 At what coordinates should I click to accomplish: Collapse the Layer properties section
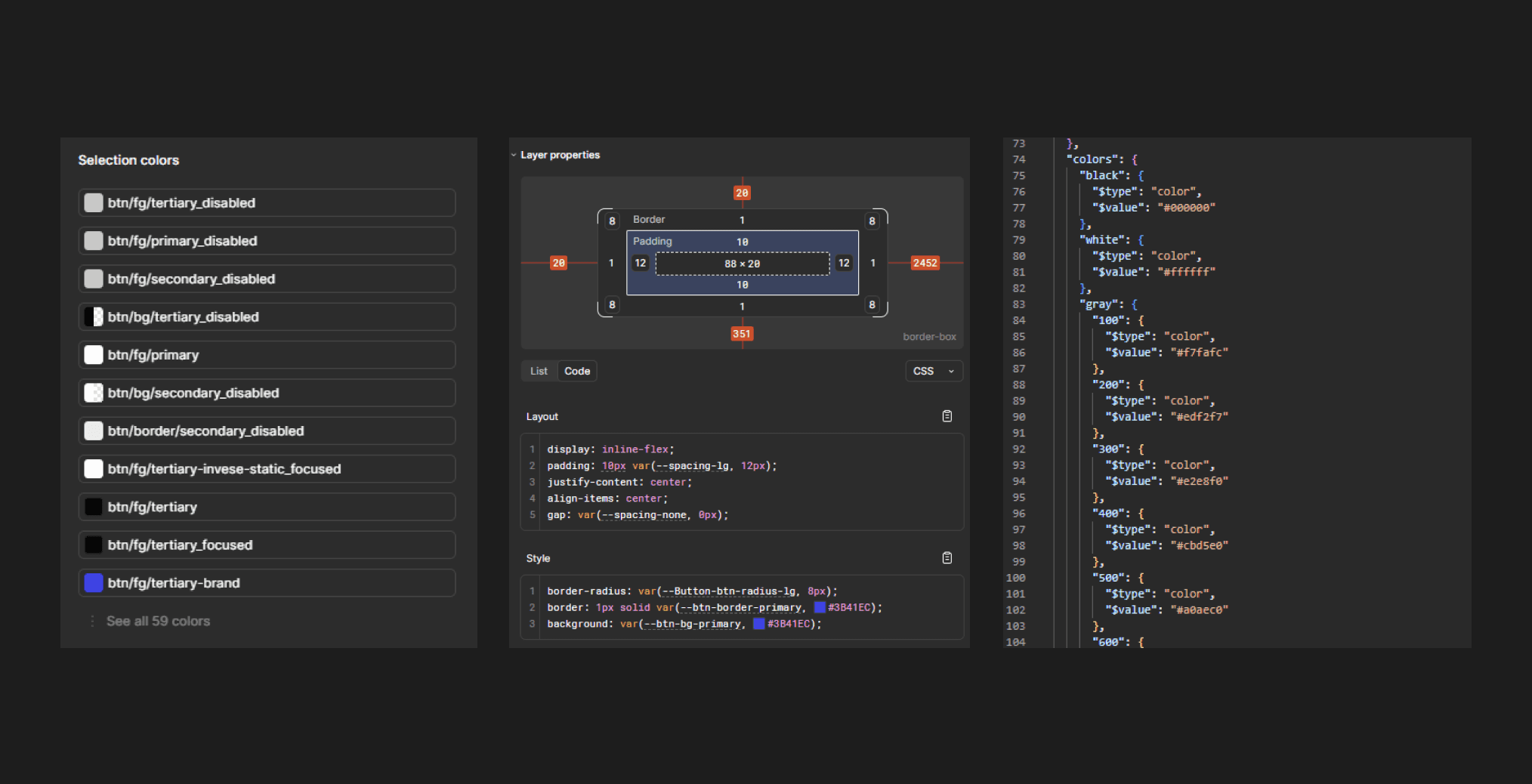(x=514, y=155)
